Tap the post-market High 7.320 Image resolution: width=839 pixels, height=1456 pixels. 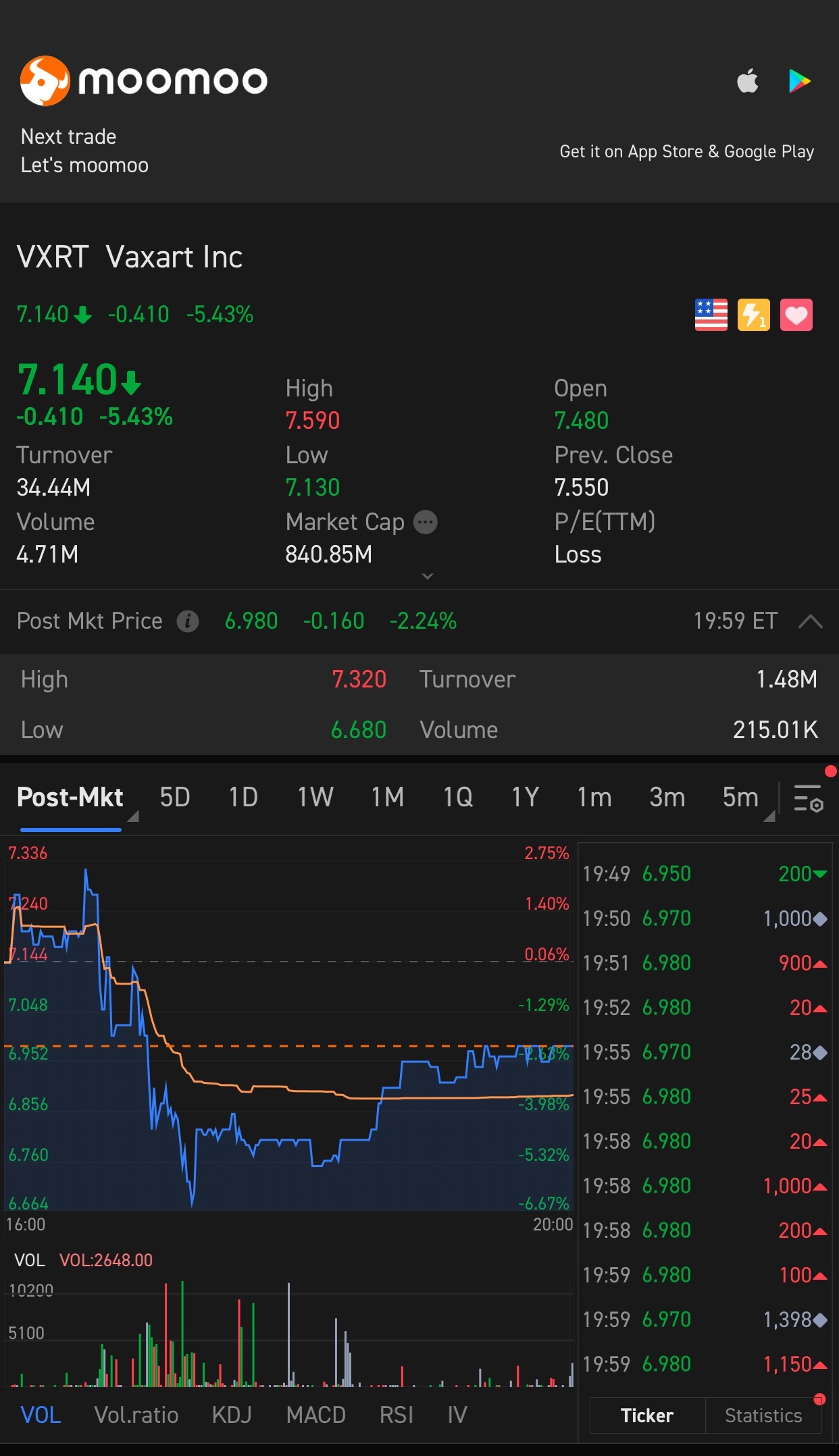359,679
